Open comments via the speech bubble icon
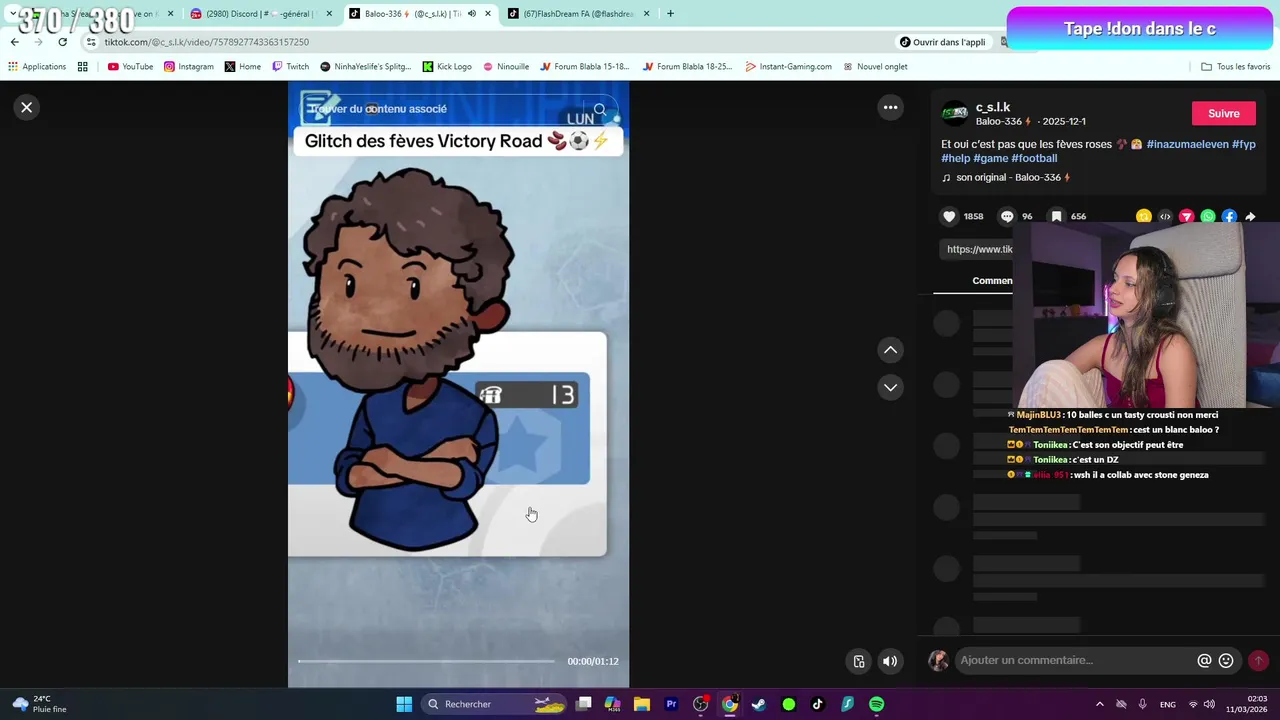1280x720 pixels. (1007, 216)
